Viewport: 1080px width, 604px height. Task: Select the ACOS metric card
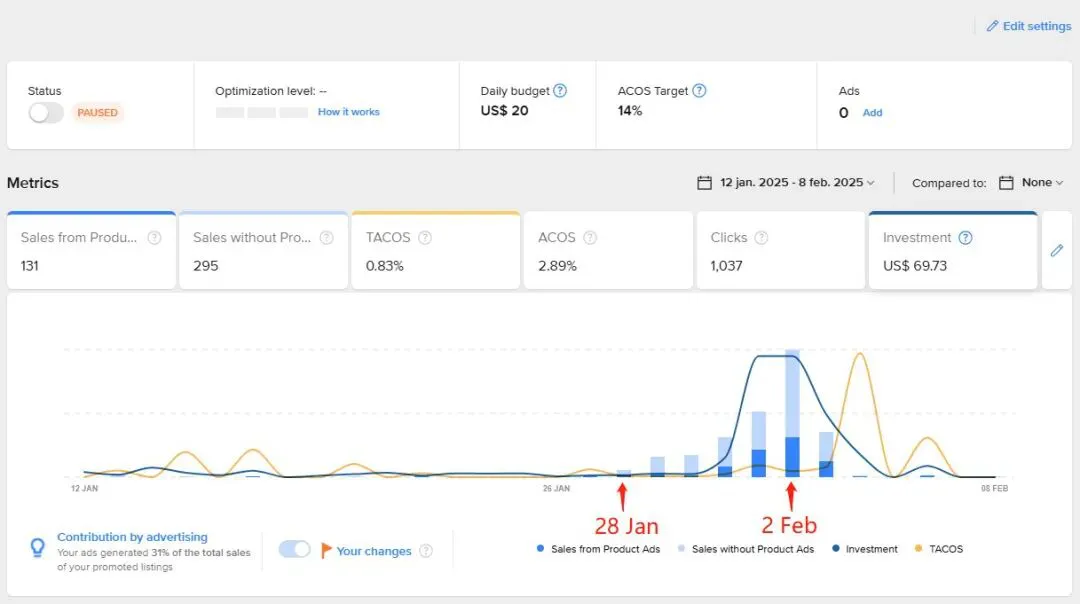pos(608,251)
